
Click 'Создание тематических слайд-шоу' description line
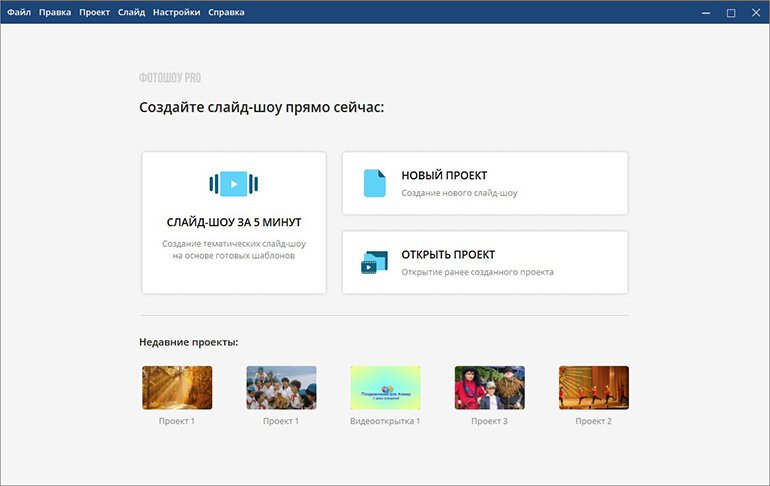(x=234, y=243)
